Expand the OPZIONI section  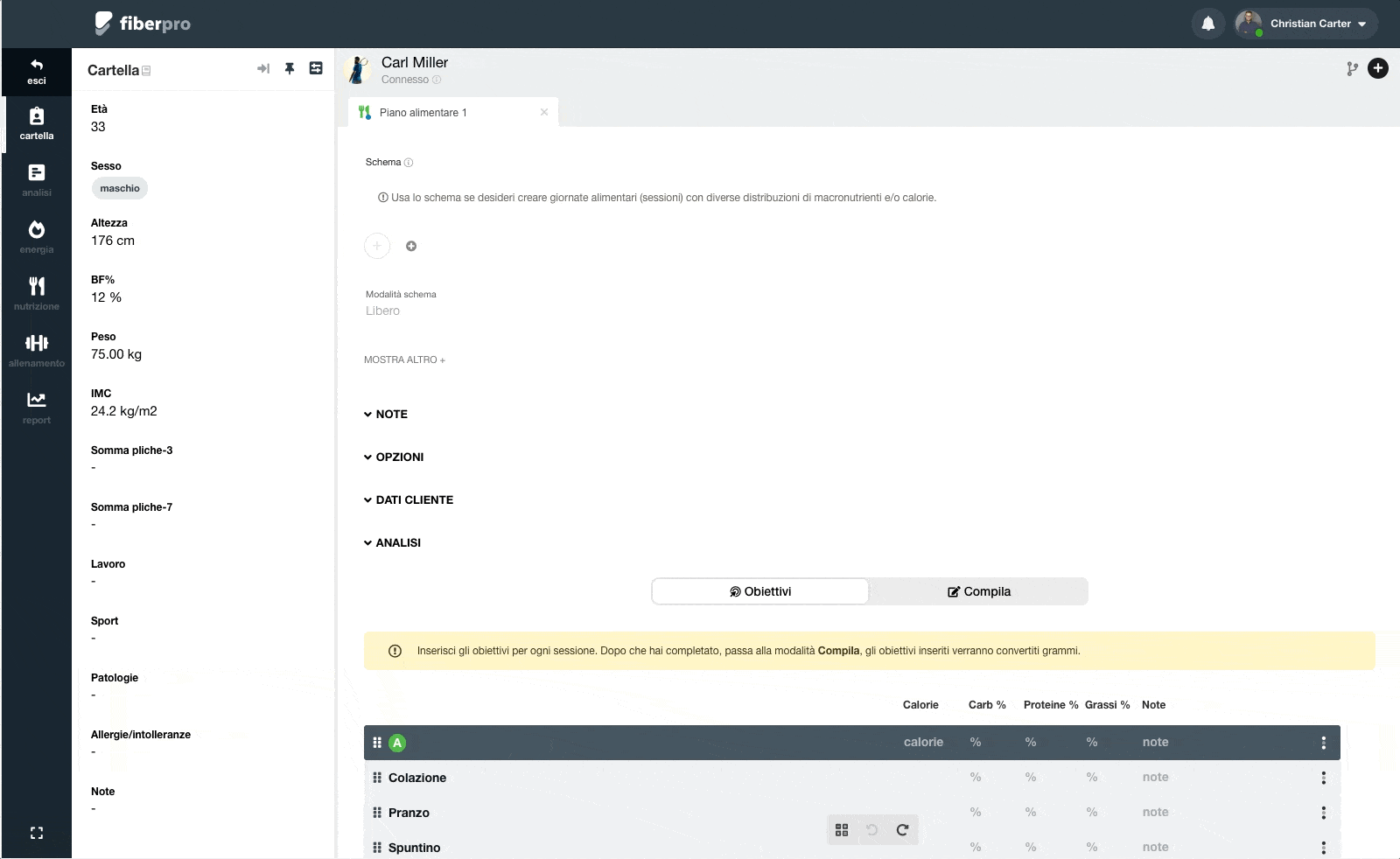point(394,457)
